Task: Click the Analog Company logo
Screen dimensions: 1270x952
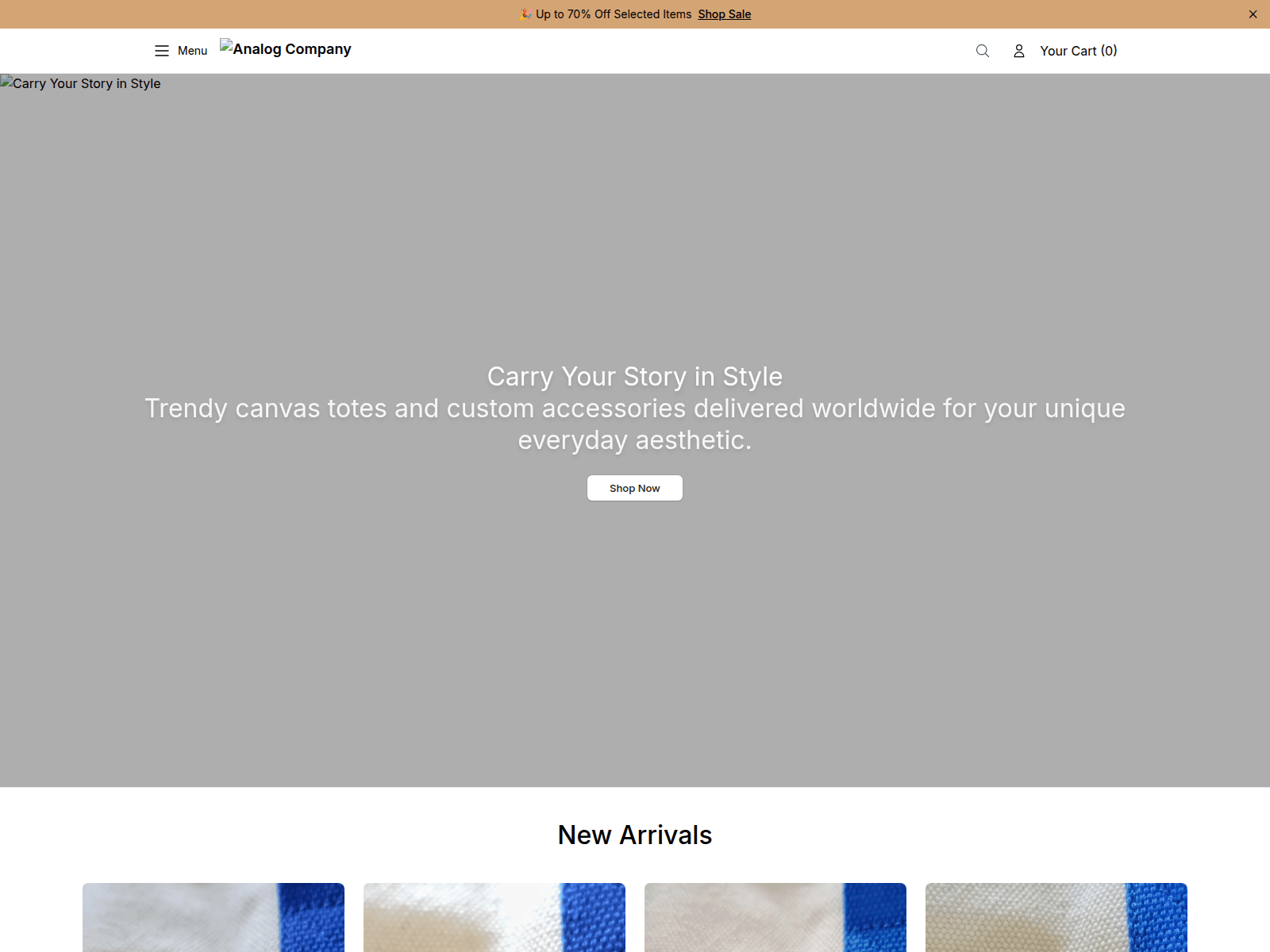Action: tap(286, 48)
